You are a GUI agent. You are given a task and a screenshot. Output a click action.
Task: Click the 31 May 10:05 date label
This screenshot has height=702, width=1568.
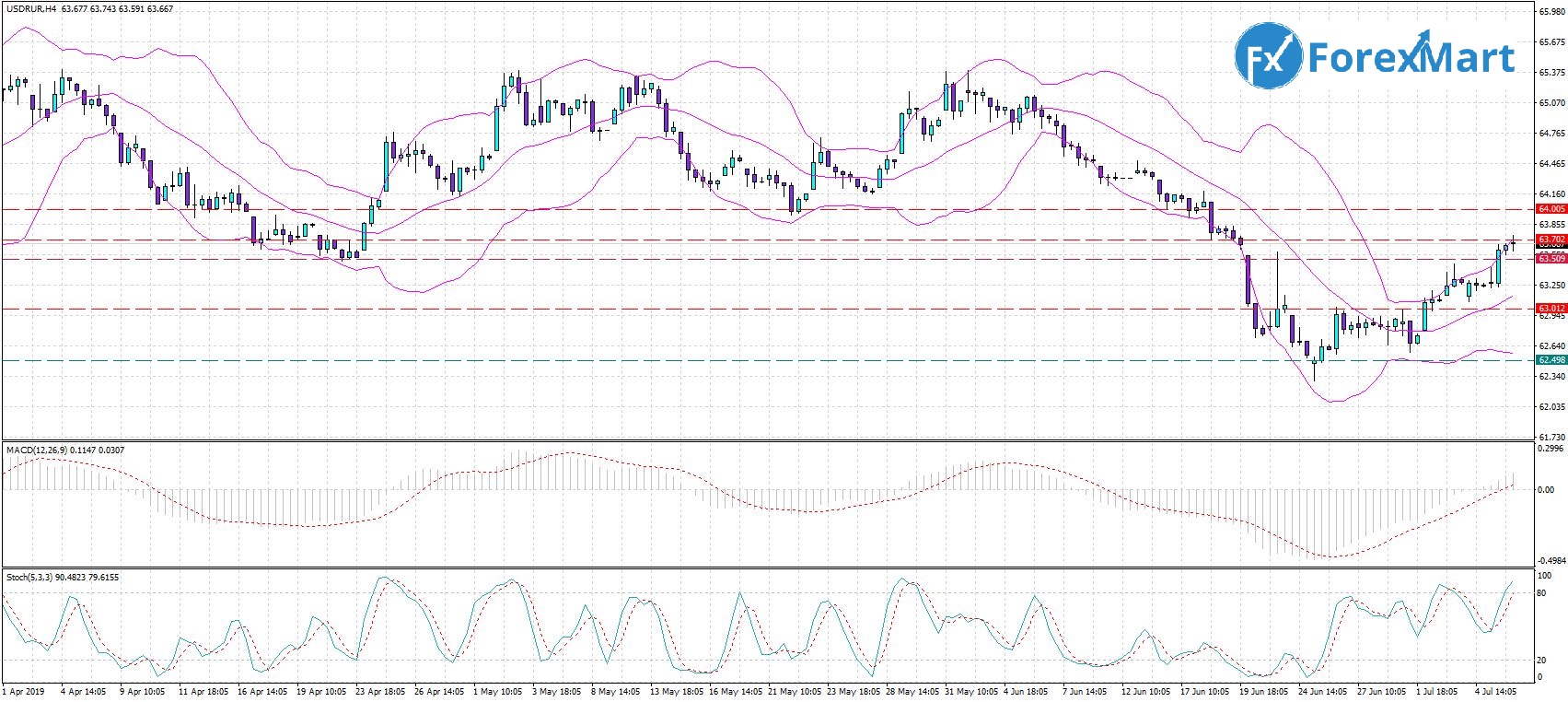pos(971,692)
